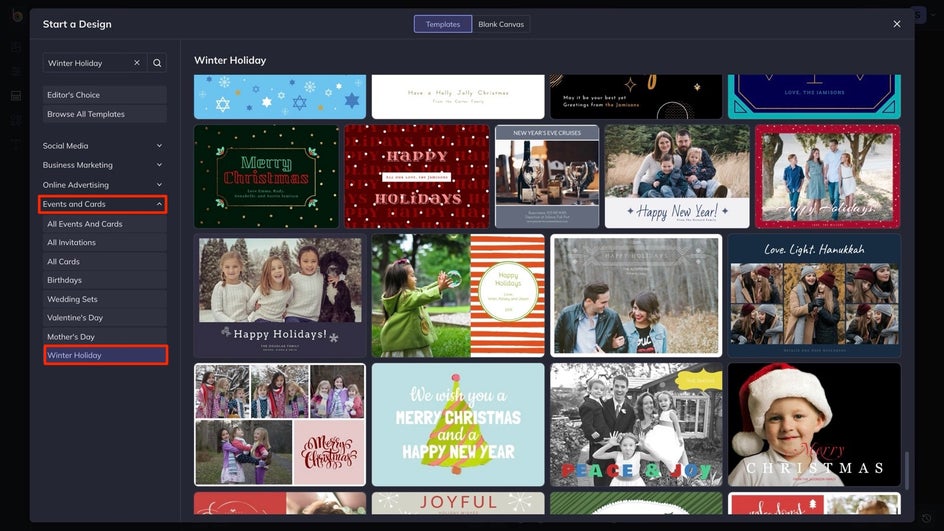944x531 pixels.
Task: Select All Cards subcategory
Action: click(x=105, y=261)
